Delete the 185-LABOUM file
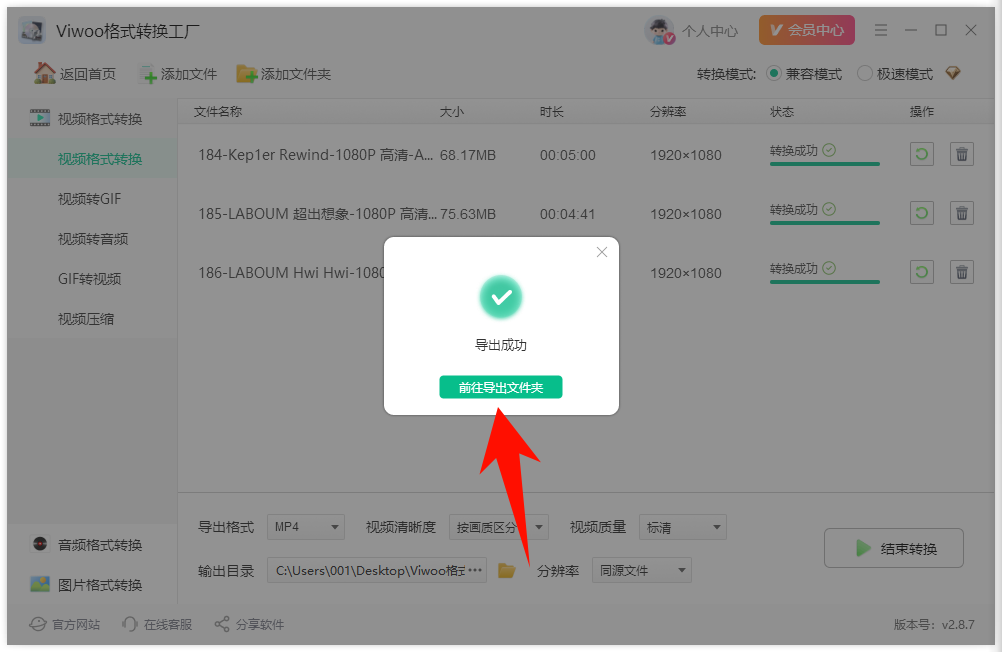Image resolution: width=1002 pixels, height=652 pixels. click(x=962, y=213)
